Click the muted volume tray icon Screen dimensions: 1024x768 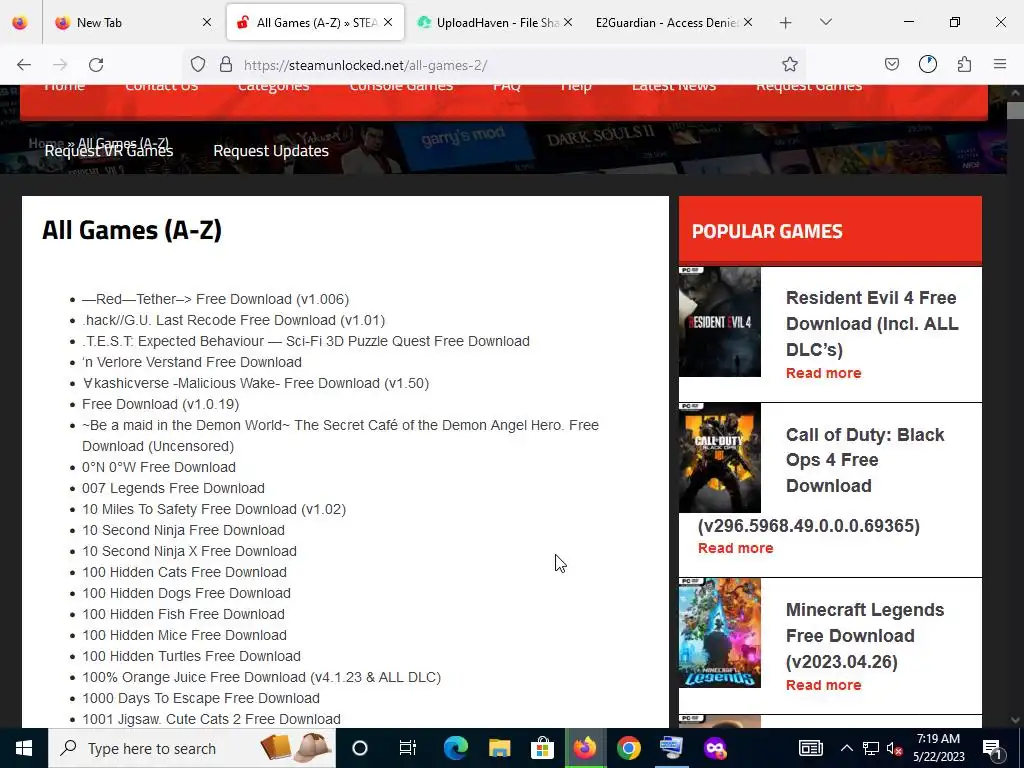click(895, 748)
